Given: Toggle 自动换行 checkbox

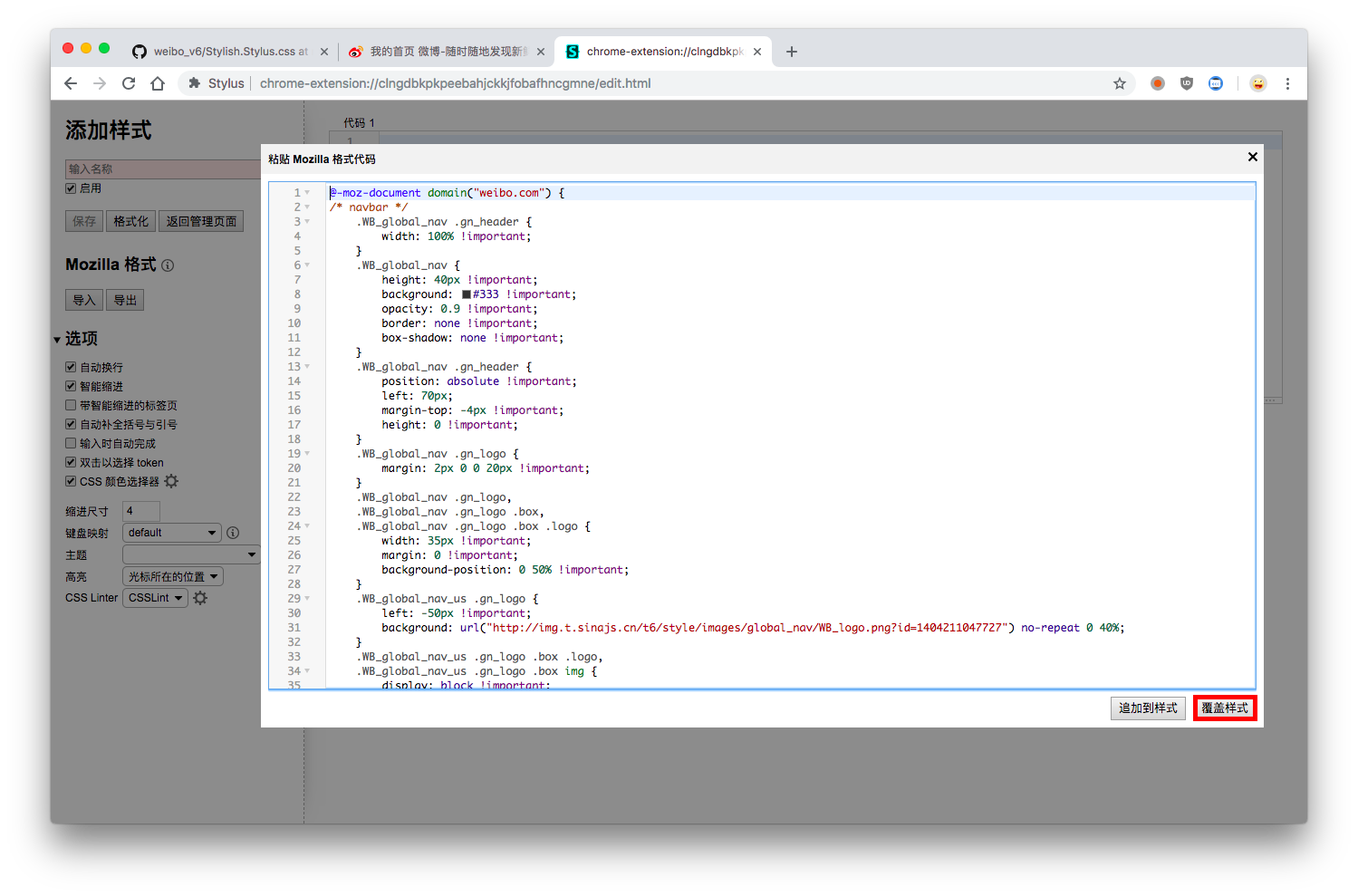Looking at the screenshot, I should (x=71, y=367).
